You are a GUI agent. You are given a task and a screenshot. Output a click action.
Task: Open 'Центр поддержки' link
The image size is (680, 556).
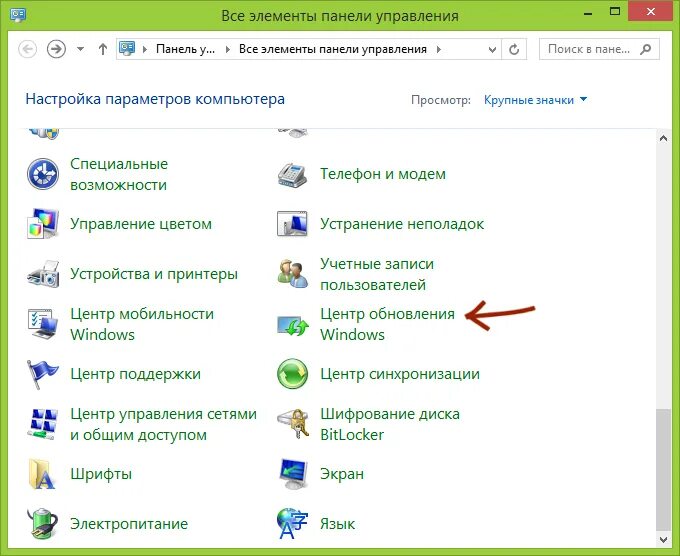(135, 374)
